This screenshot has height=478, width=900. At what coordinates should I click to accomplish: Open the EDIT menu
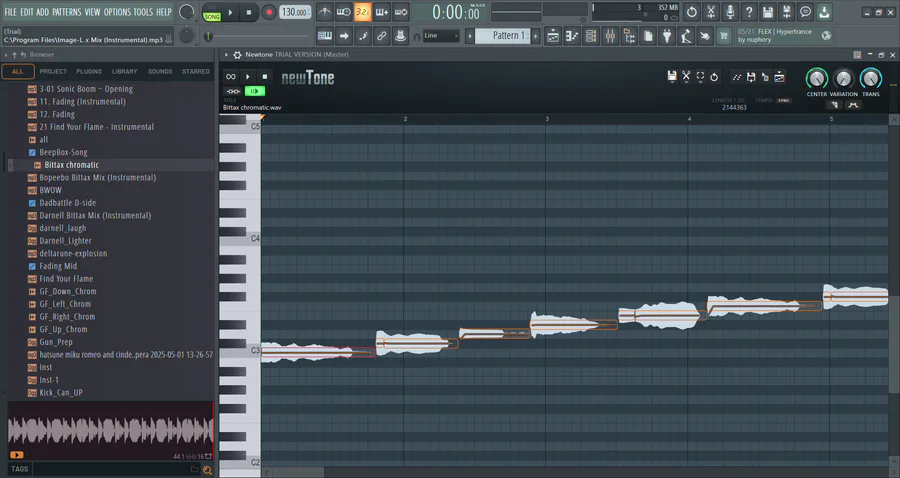click(x=26, y=11)
